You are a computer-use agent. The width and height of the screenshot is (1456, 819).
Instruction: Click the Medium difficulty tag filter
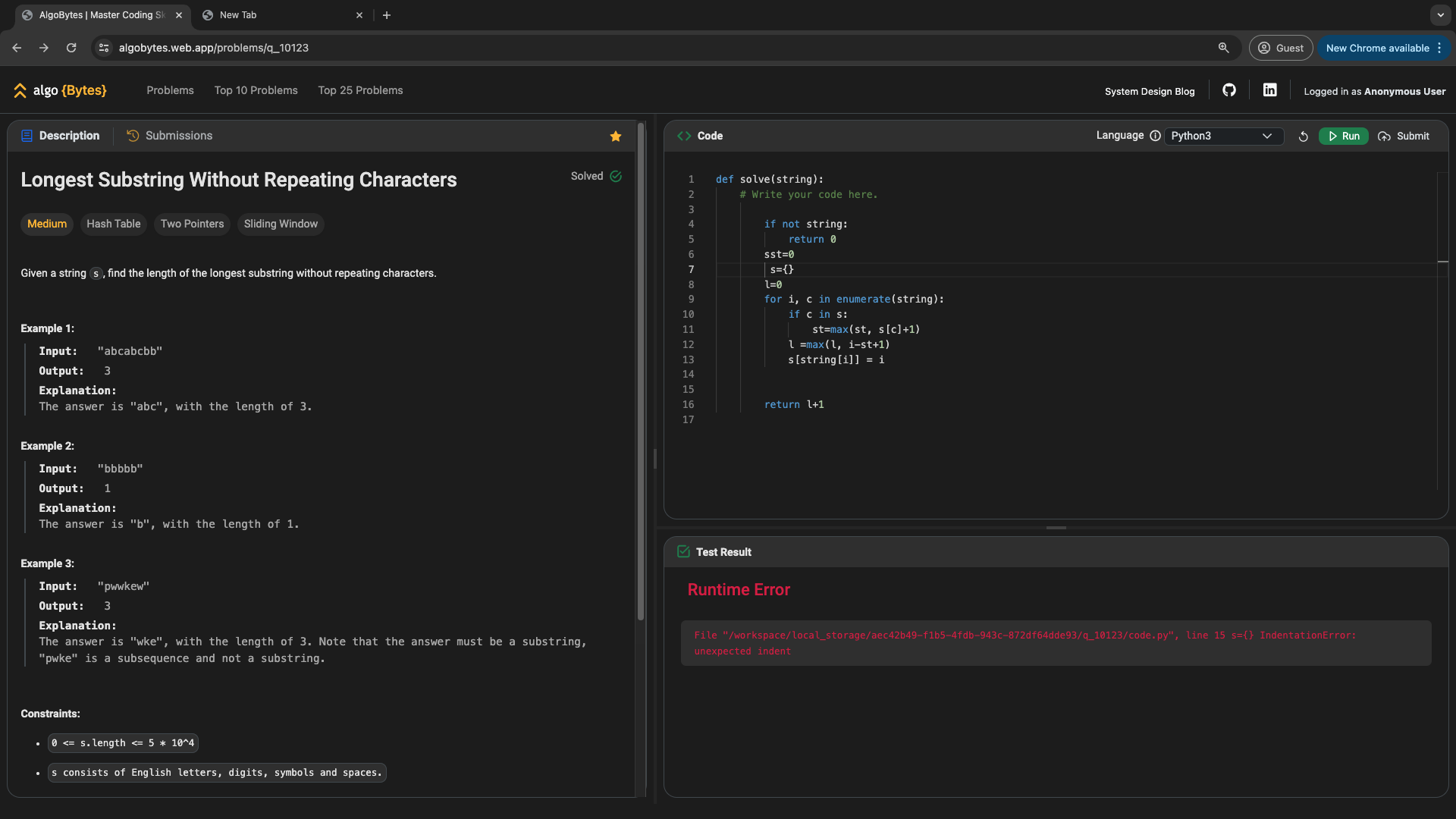click(x=47, y=224)
